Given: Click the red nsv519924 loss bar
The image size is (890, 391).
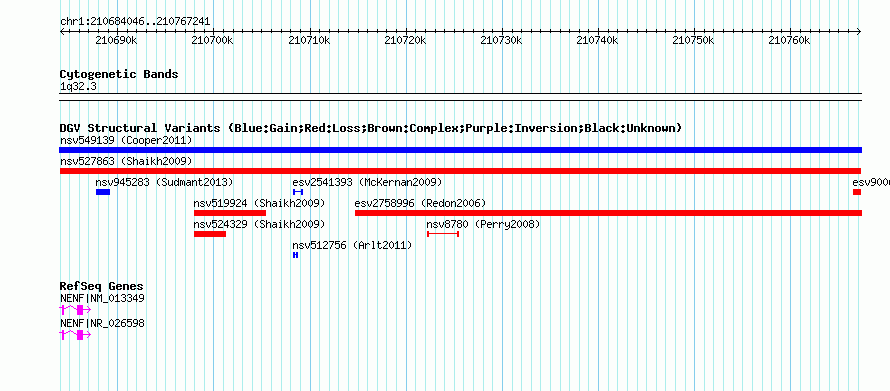Looking at the screenshot, I should [230, 213].
